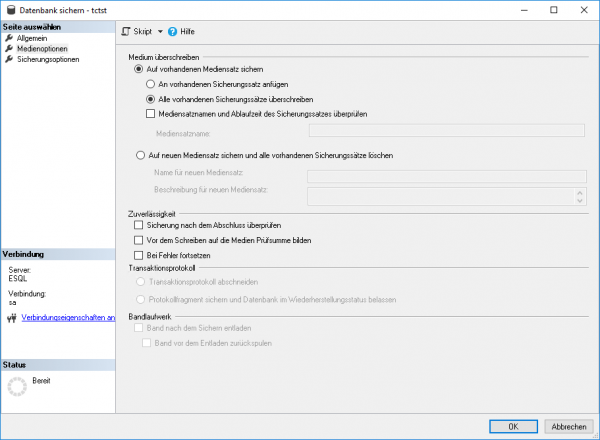Click the Bereit status spinner icon
The height and width of the screenshot is (440, 600).
[18, 388]
